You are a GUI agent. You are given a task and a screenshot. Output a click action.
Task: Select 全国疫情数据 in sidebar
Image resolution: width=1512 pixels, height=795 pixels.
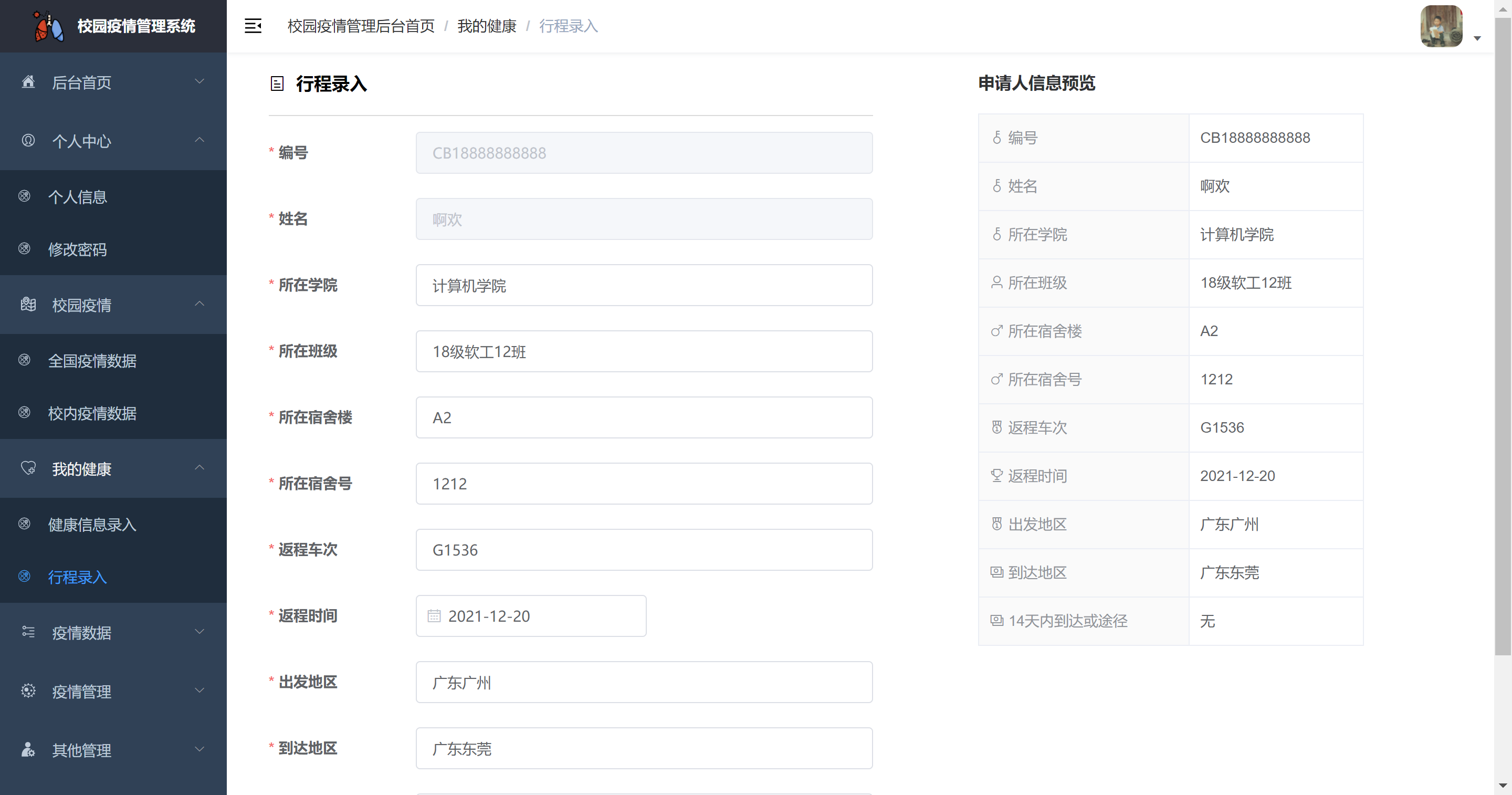(92, 361)
